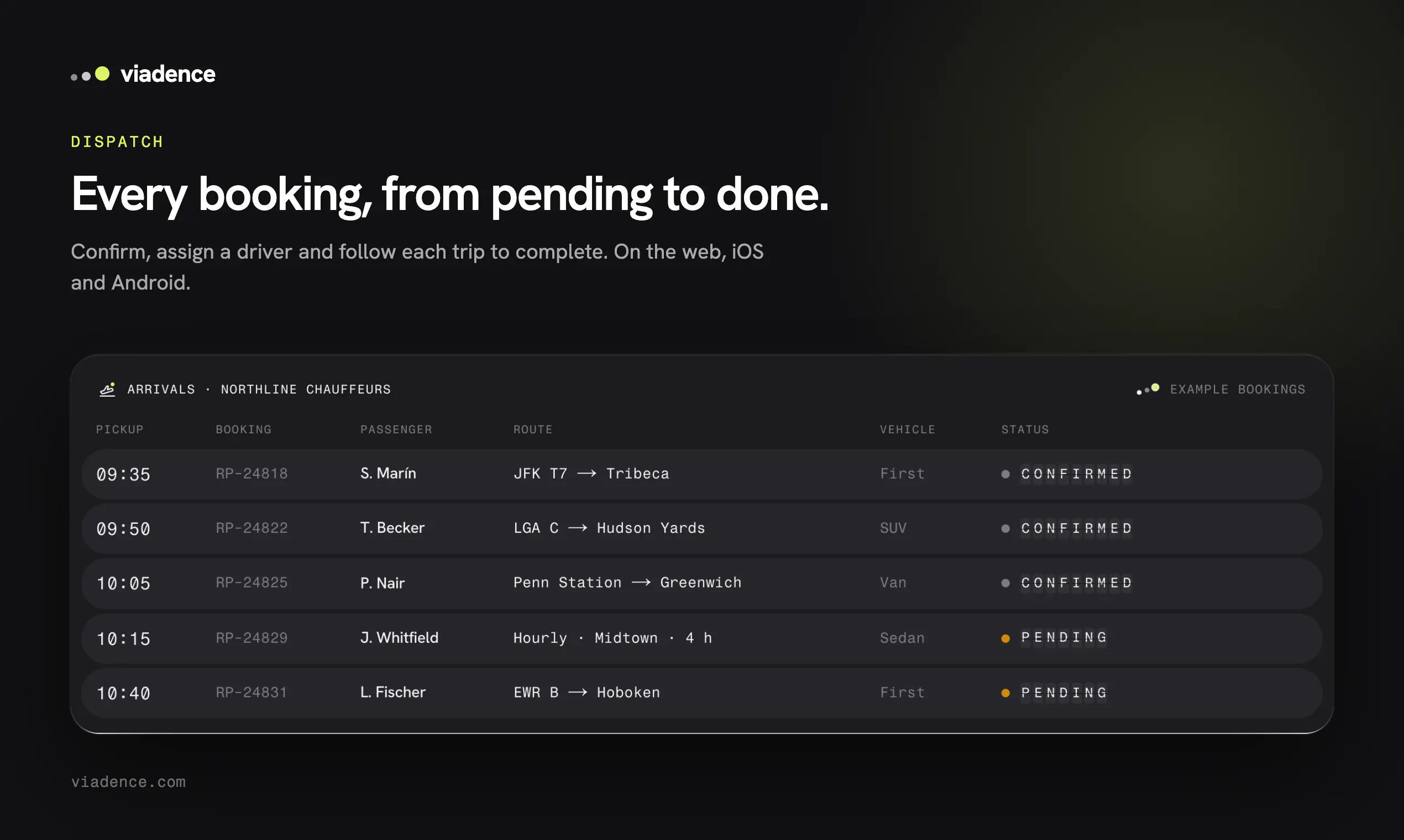
Task: Click the DISPATCH section label
Action: (x=117, y=141)
